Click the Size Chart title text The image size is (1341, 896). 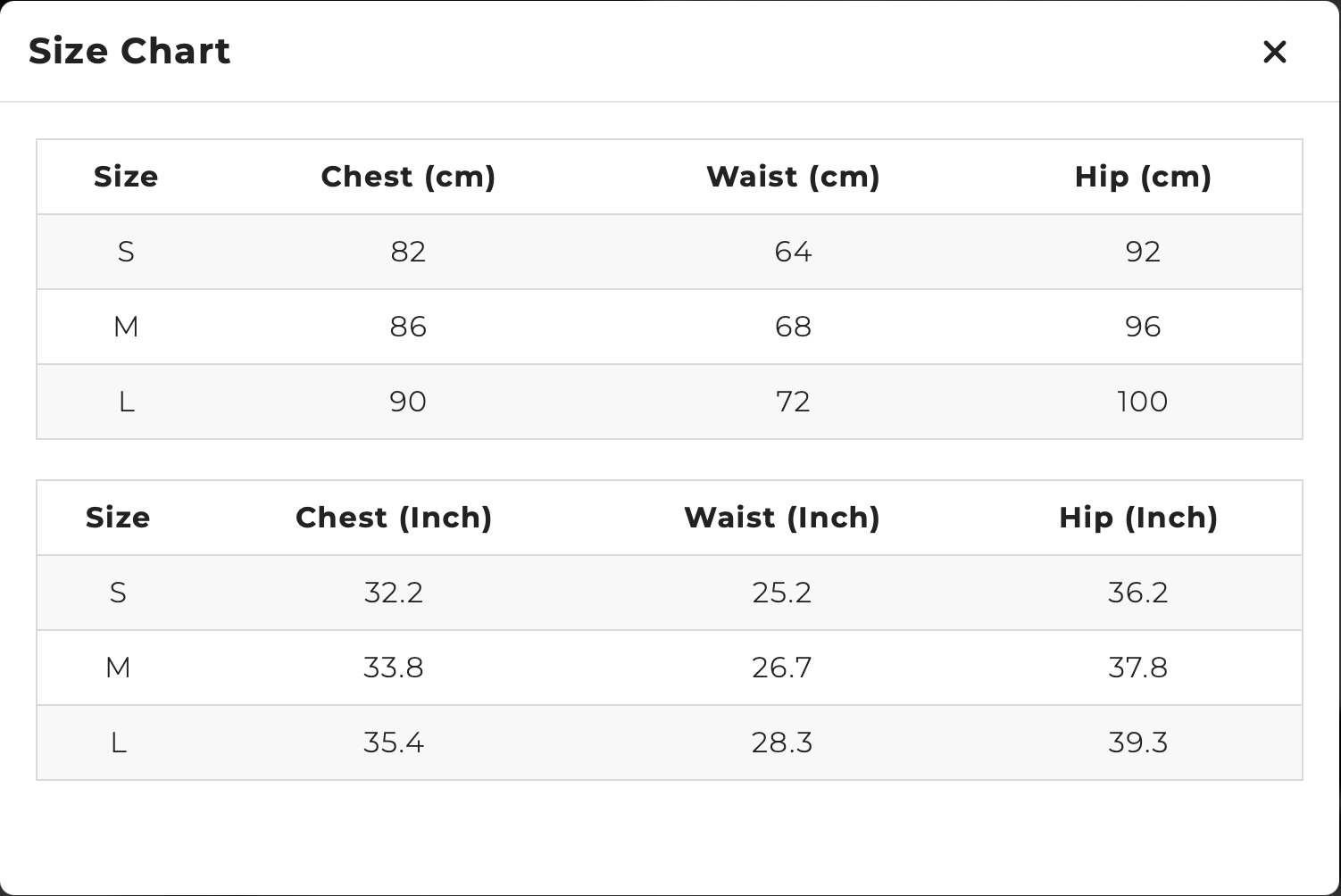click(129, 51)
